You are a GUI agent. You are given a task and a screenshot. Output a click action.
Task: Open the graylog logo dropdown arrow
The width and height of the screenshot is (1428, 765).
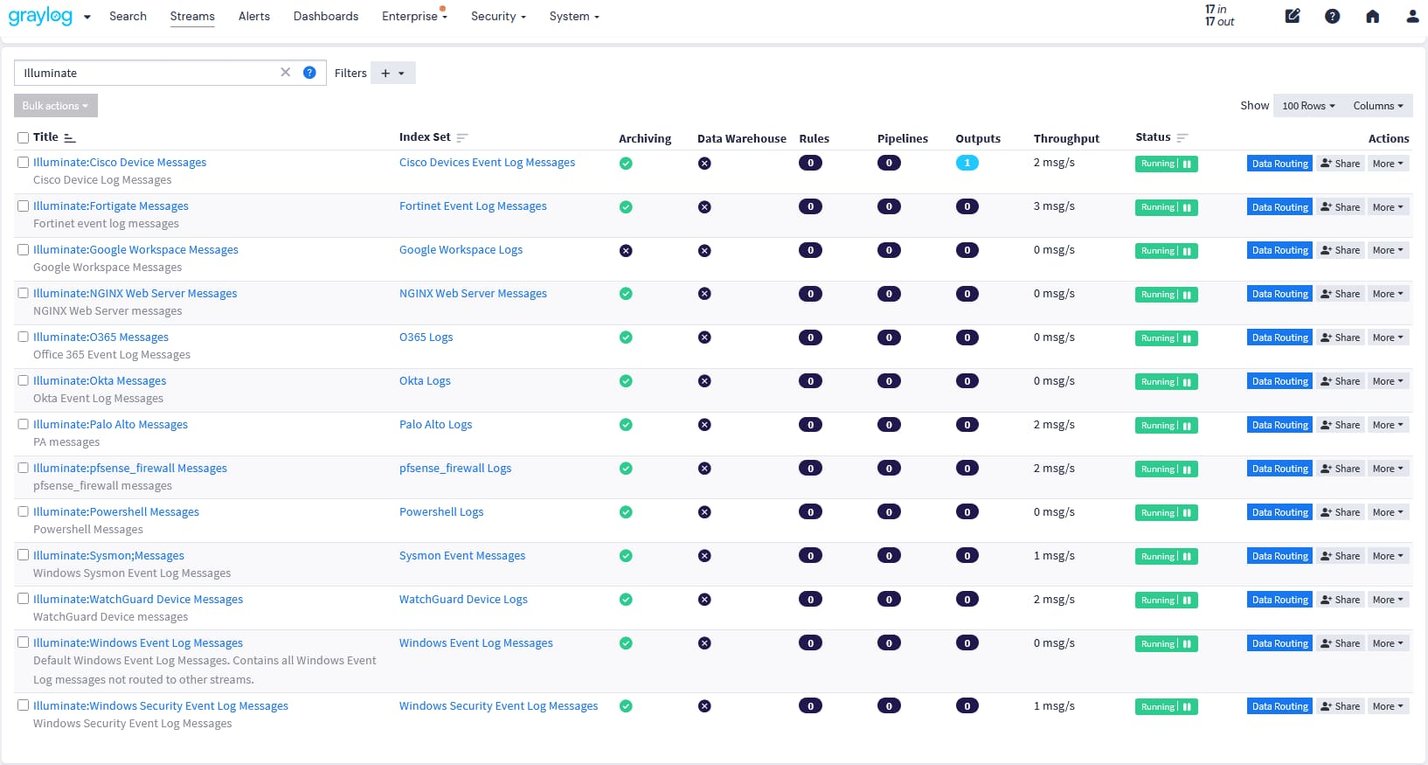click(87, 17)
